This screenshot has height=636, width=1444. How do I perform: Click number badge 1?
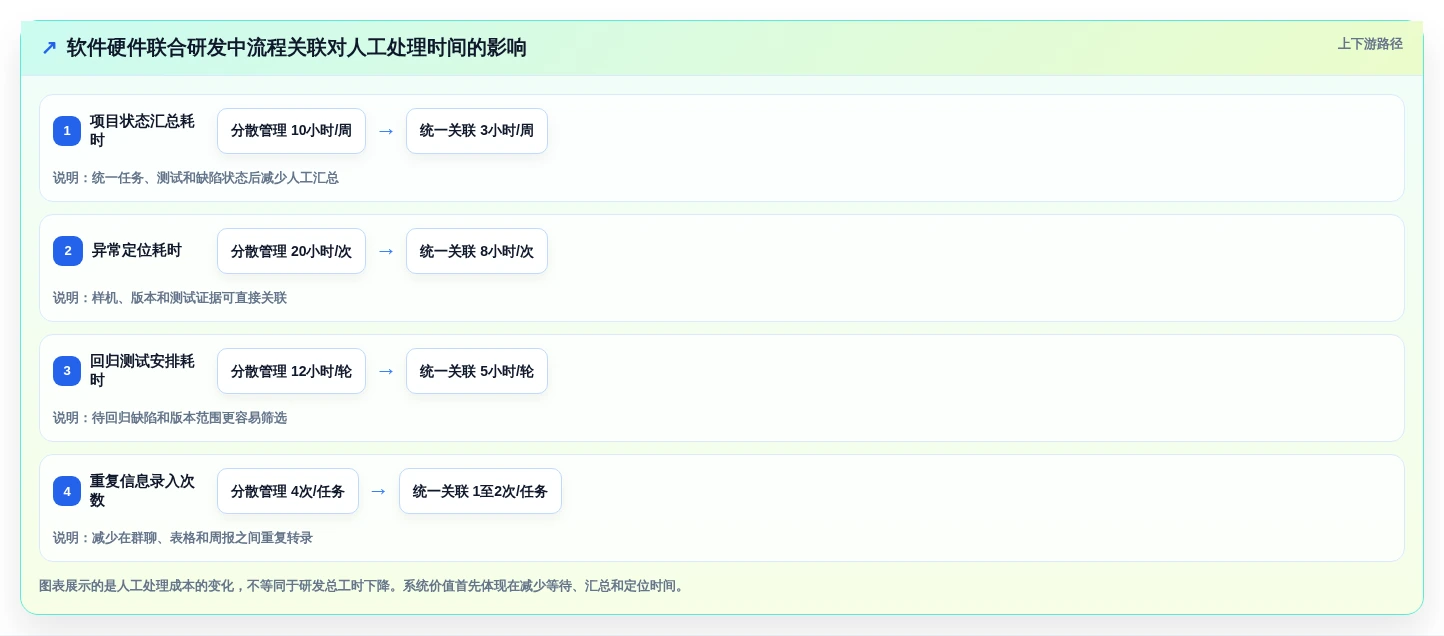point(67,131)
